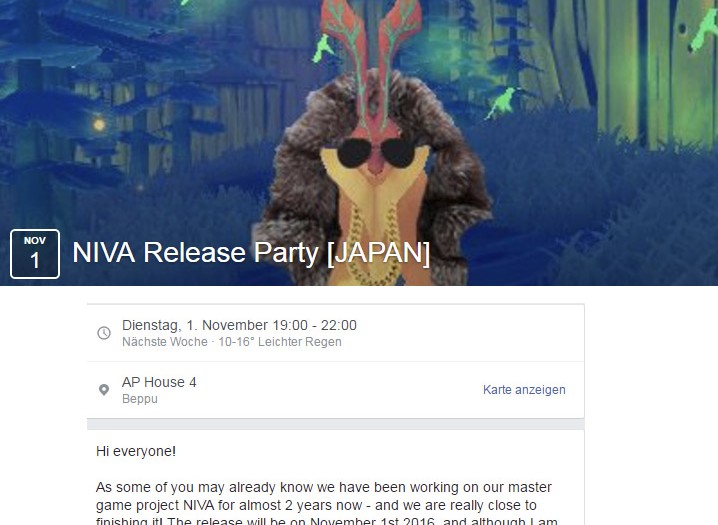Click the glowing lantern in cover image
This screenshot has width=718, height=525.
pyautogui.click(x=99, y=124)
